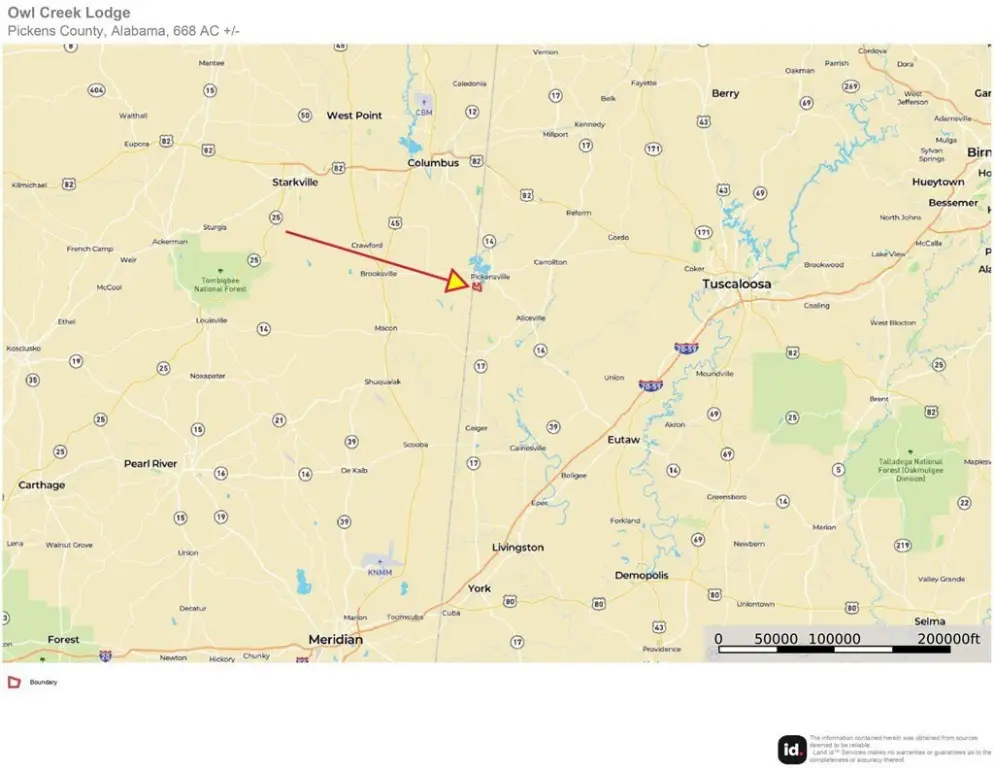Click the Owl Creek Lodge title

(x=69, y=13)
